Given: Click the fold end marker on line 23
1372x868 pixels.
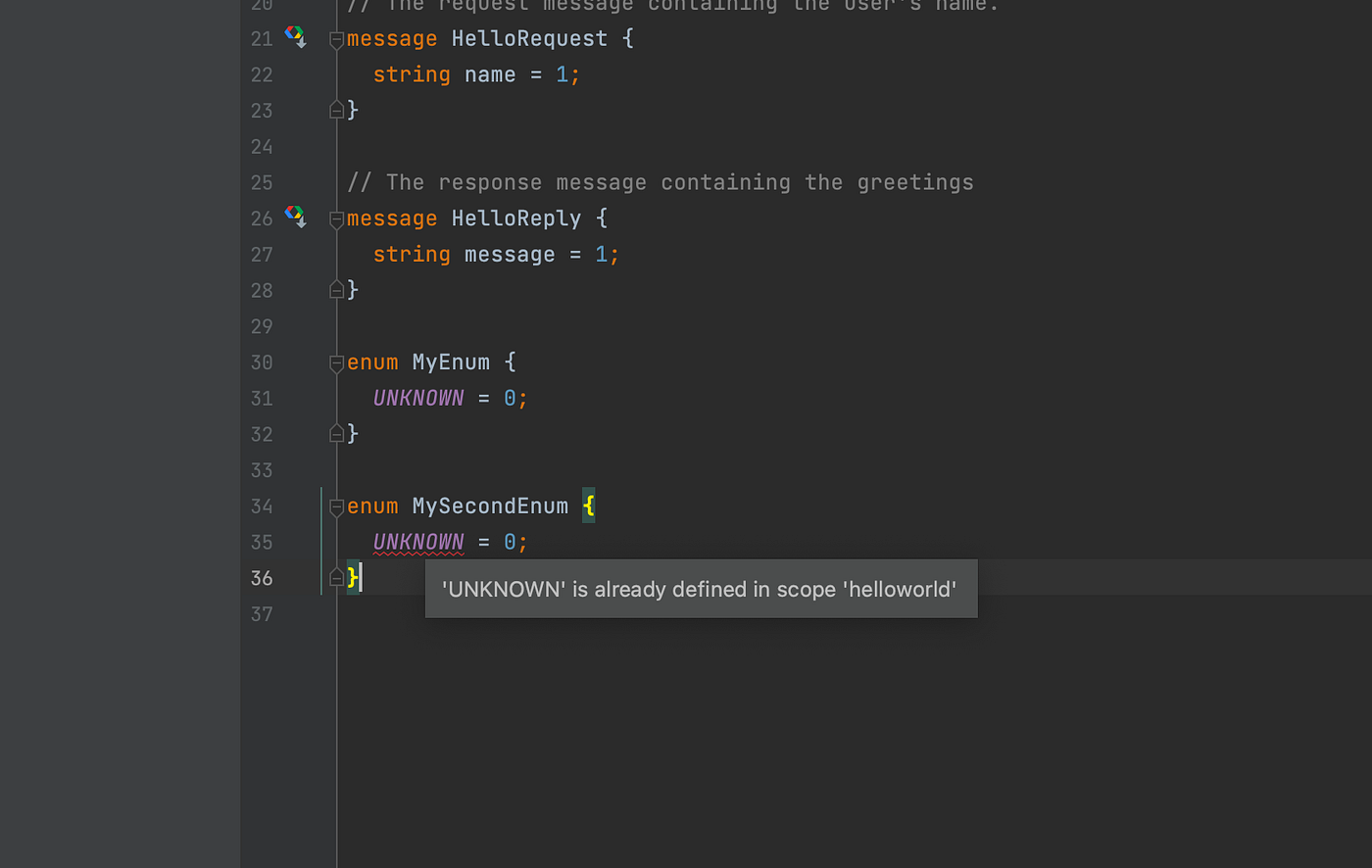Looking at the screenshot, I should tap(336, 110).
